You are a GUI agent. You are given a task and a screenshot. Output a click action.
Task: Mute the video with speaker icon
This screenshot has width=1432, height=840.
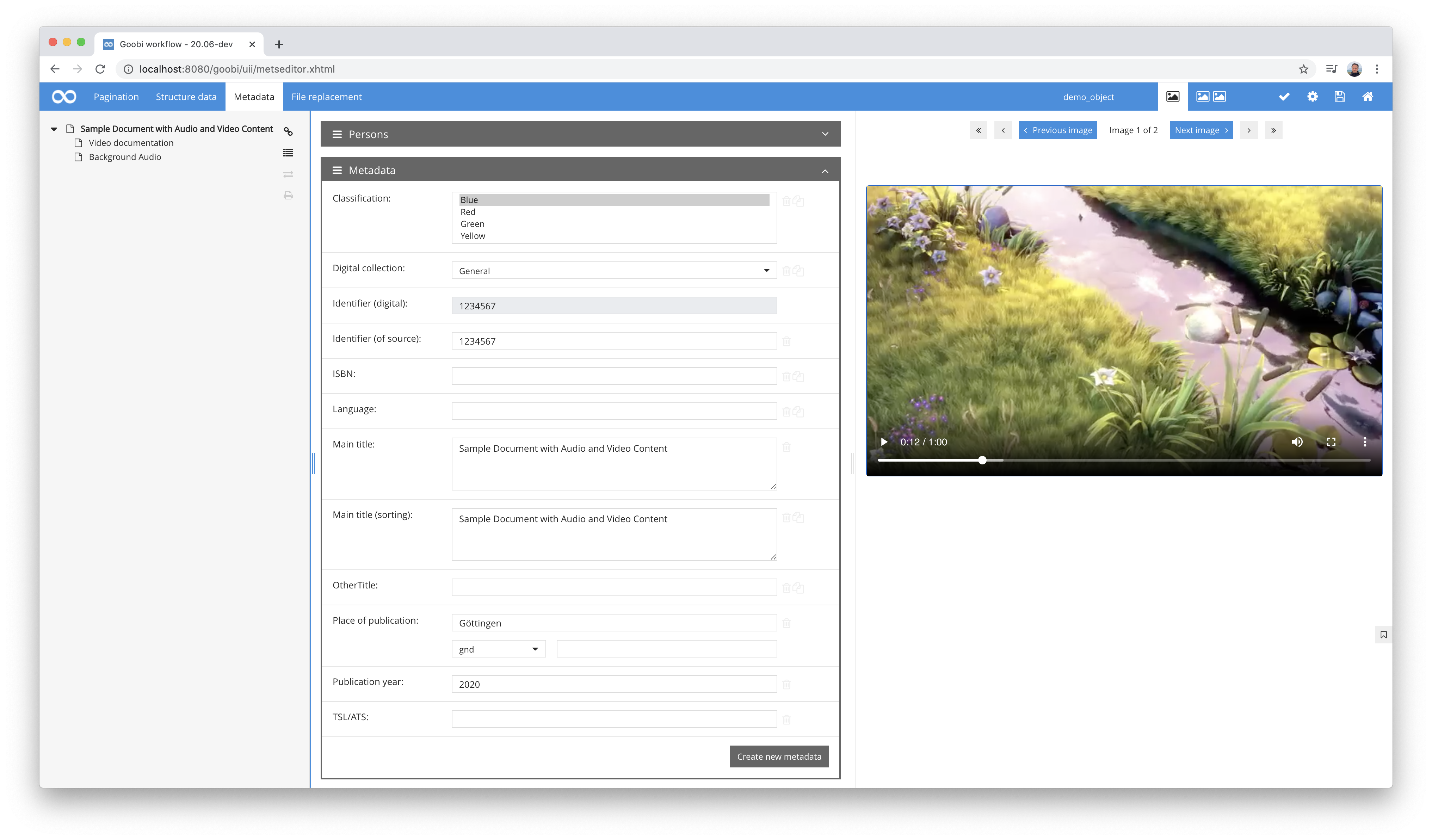(x=1297, y=441)
